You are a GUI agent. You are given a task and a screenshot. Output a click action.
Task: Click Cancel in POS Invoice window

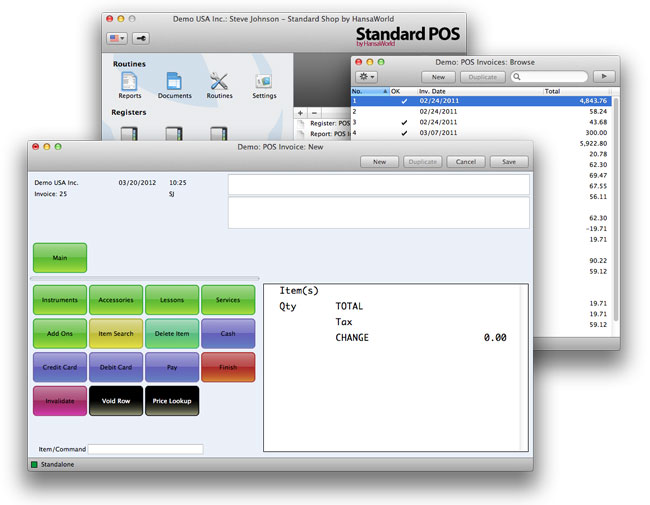pyautogui.click(x=466, y=162)
